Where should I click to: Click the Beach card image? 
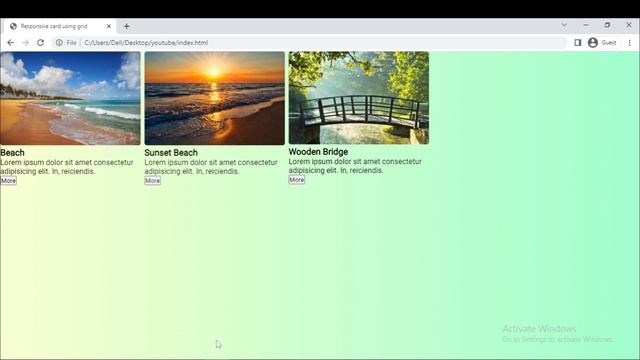coord(70,98)
